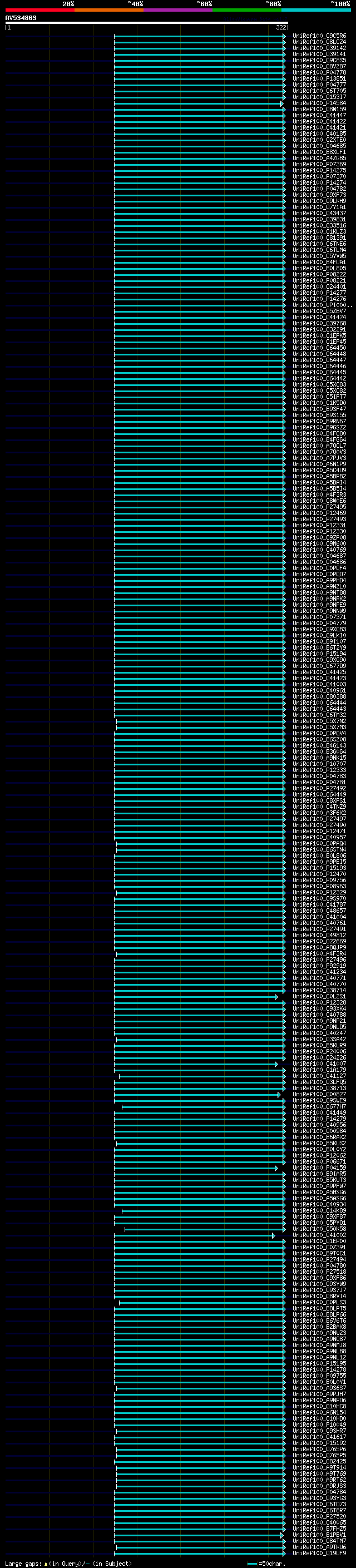
Task: Select the UniRef100_P12328 label
Action: 319,1002
